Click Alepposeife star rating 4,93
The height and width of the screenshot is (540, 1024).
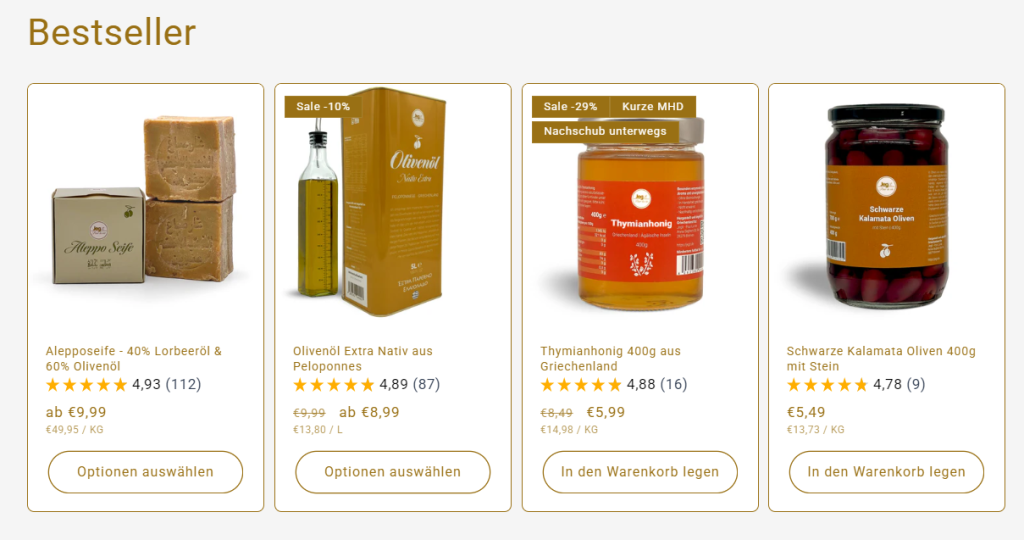(x=123, y=385)
